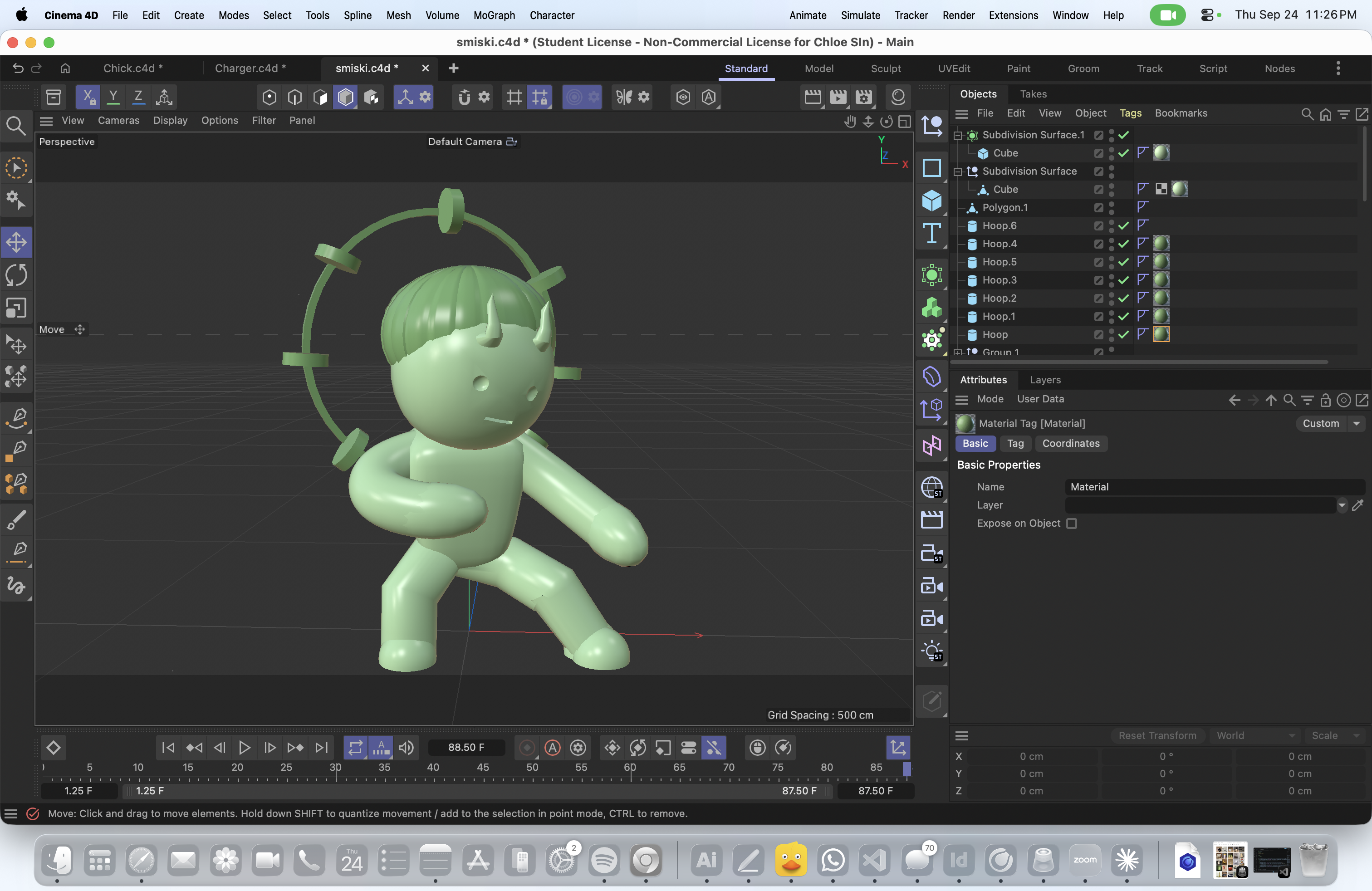Collapse Subdivision Surface tree item

pyautogui.click(x=958, y=171)
